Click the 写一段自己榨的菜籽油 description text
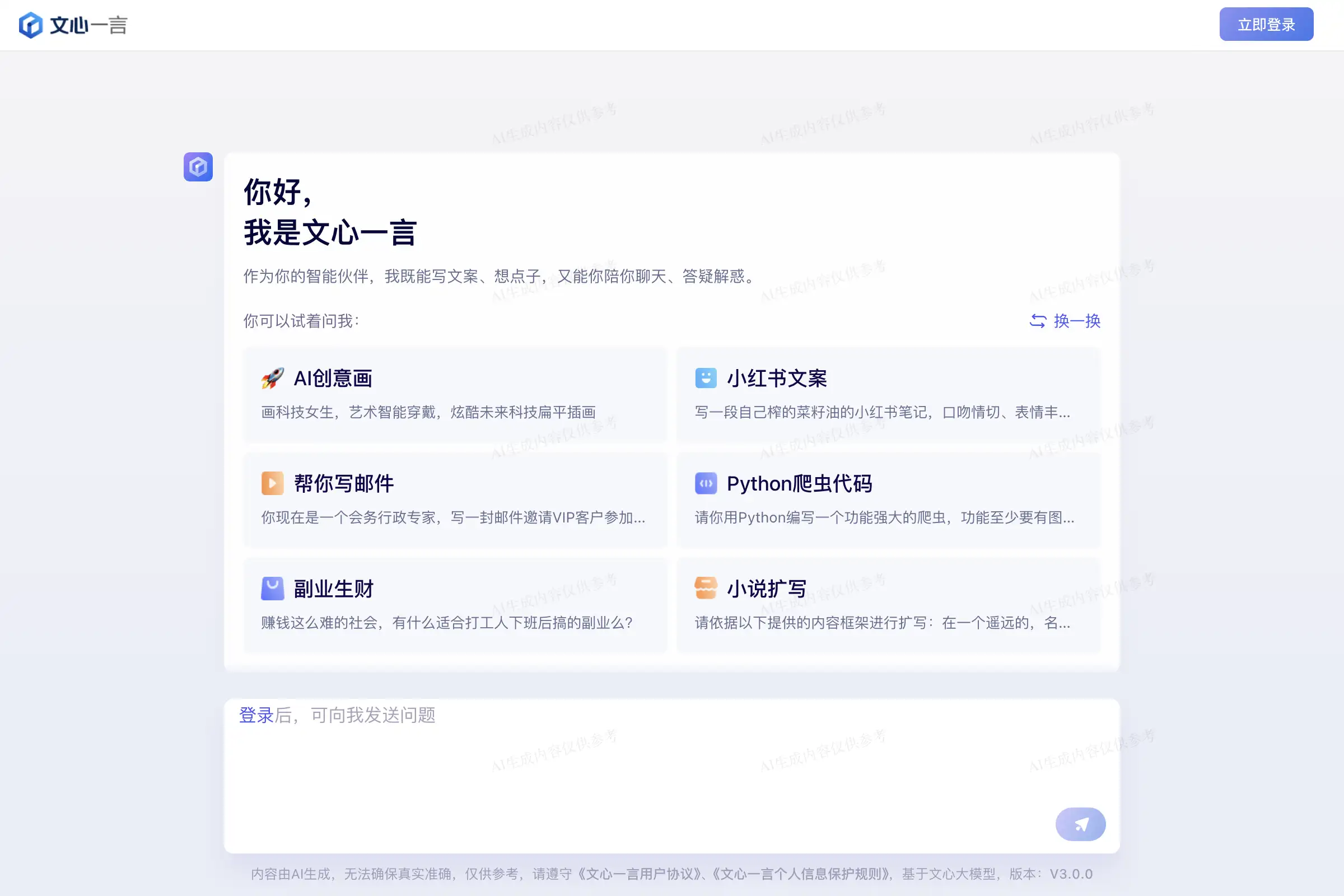Viewport: 1344px width, 896px height. tap(883, 413)
